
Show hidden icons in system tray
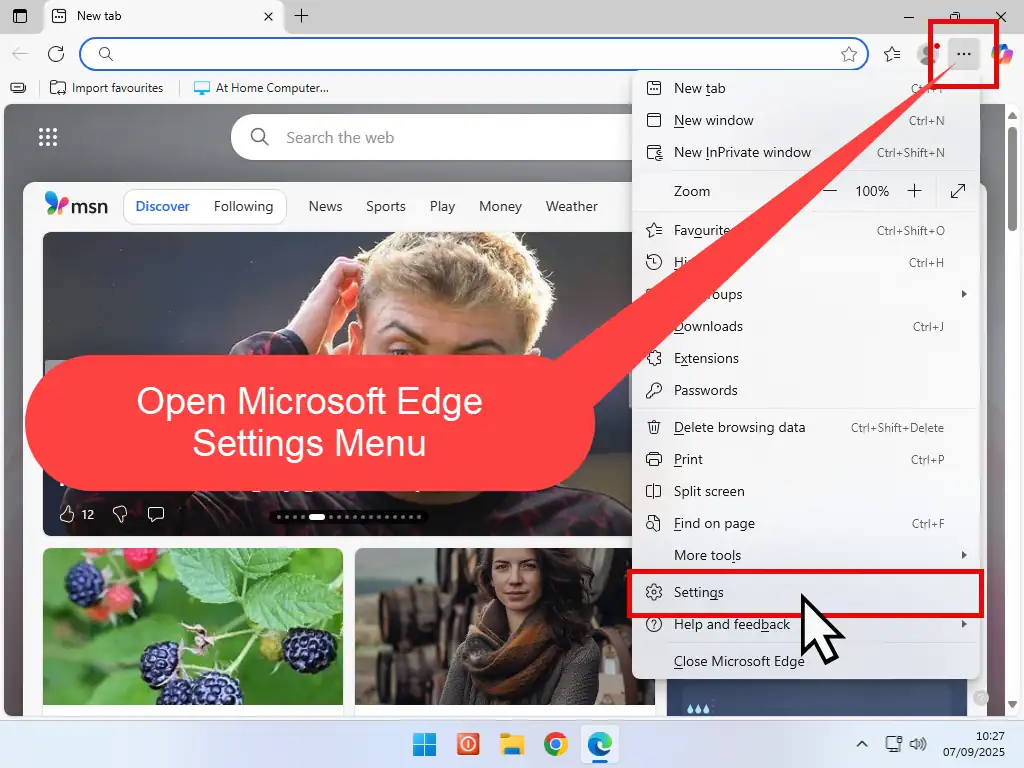(x=862, y=744)
